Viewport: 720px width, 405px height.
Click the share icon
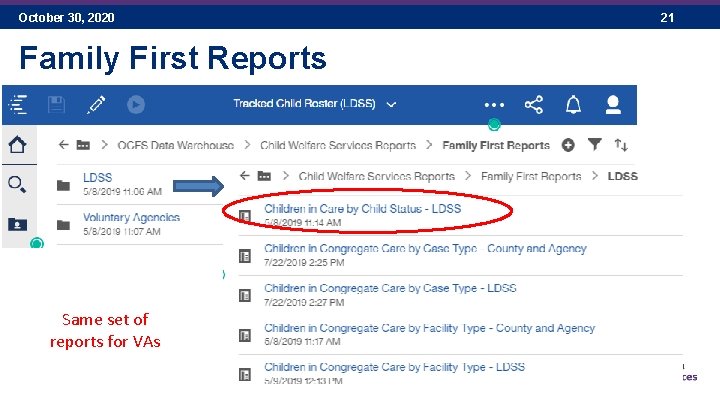click(534, 105)
